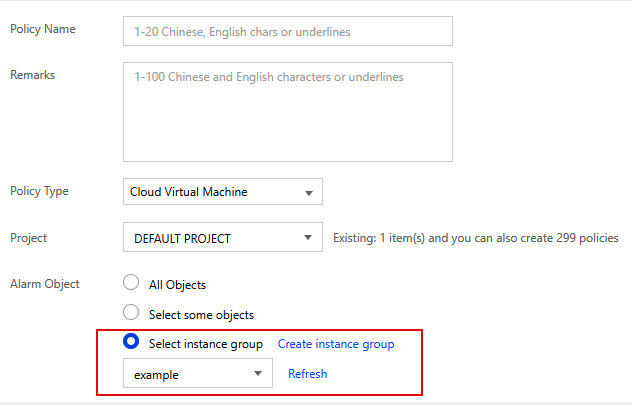Image resolution: width=632 pixels, height=405 pixels.
Task: Click the Policy Name field label
Action: 42,29
